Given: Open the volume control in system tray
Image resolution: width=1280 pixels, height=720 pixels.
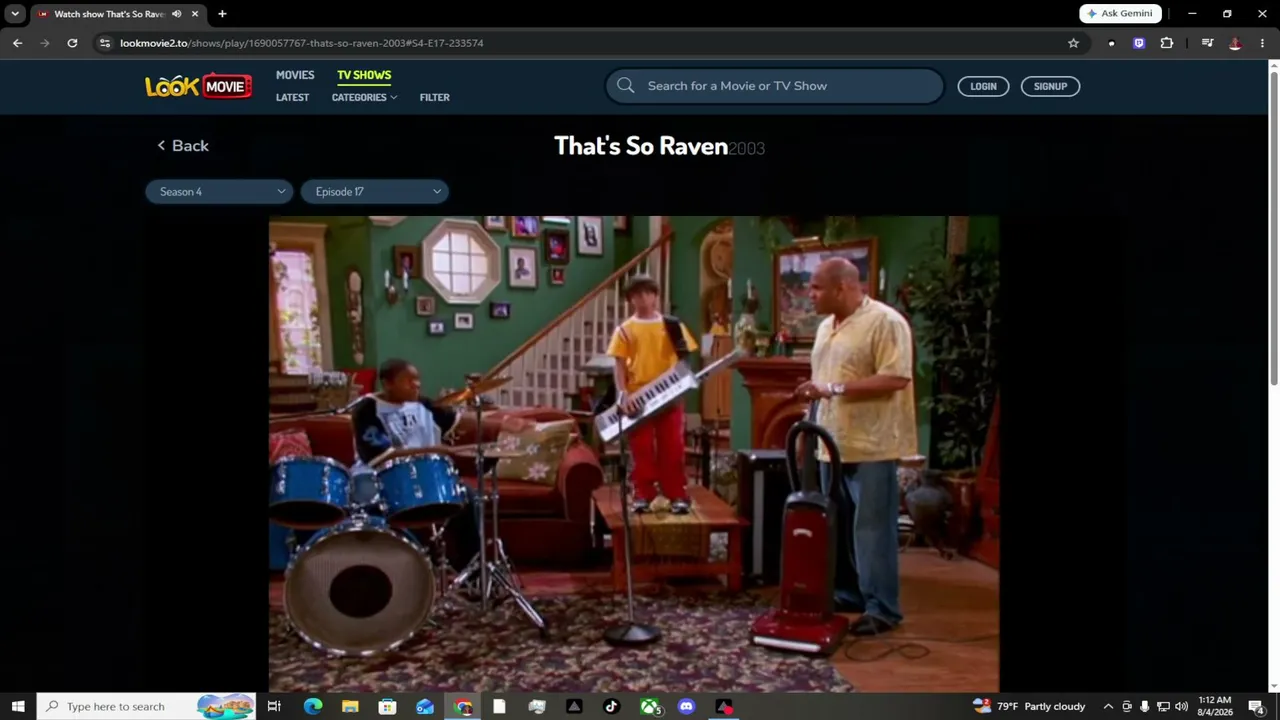Looking at the screenshot, I should [x=1181, y=706].
